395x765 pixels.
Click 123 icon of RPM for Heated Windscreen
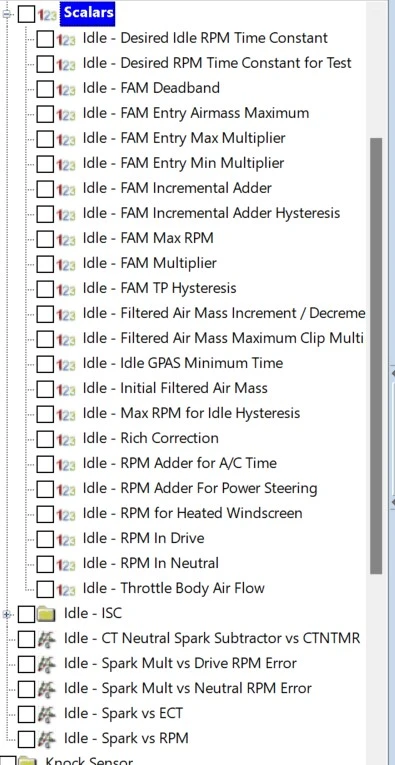(66, 514)
